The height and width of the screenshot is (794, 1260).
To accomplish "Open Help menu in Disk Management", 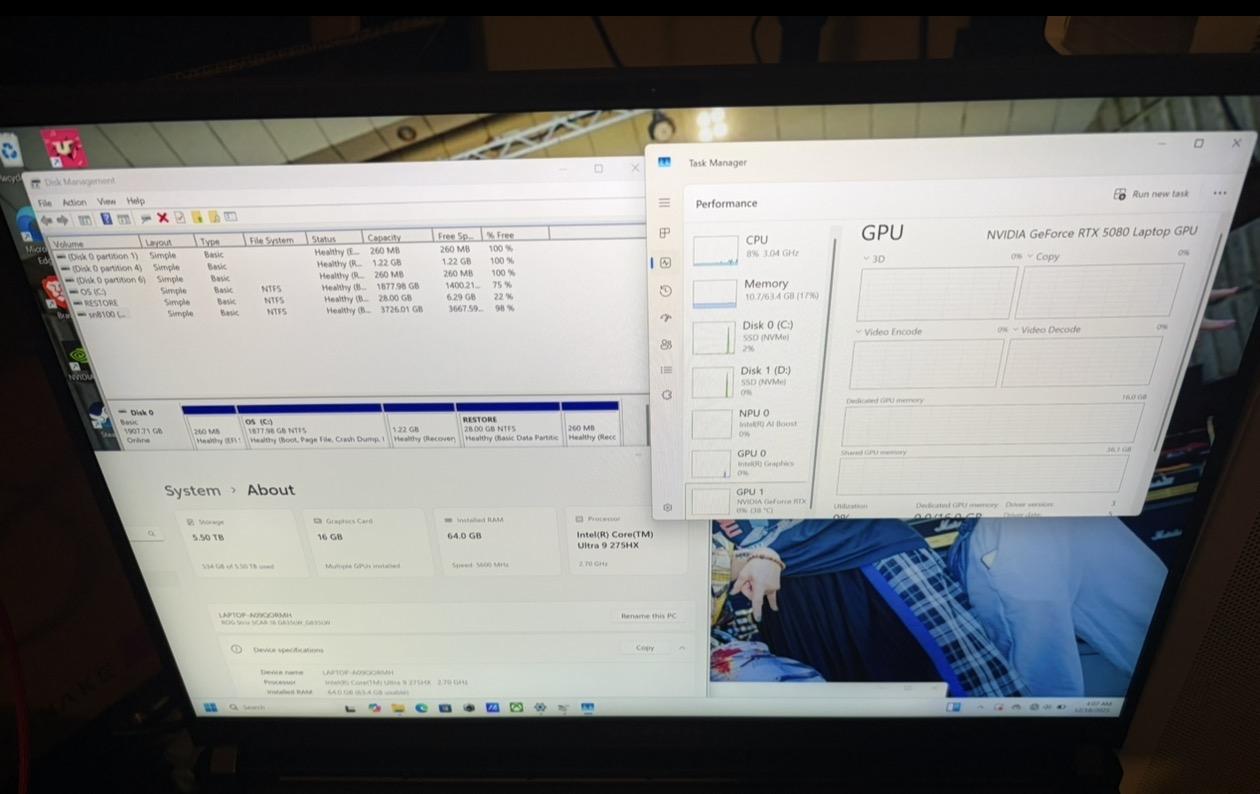I will point(136,201).
